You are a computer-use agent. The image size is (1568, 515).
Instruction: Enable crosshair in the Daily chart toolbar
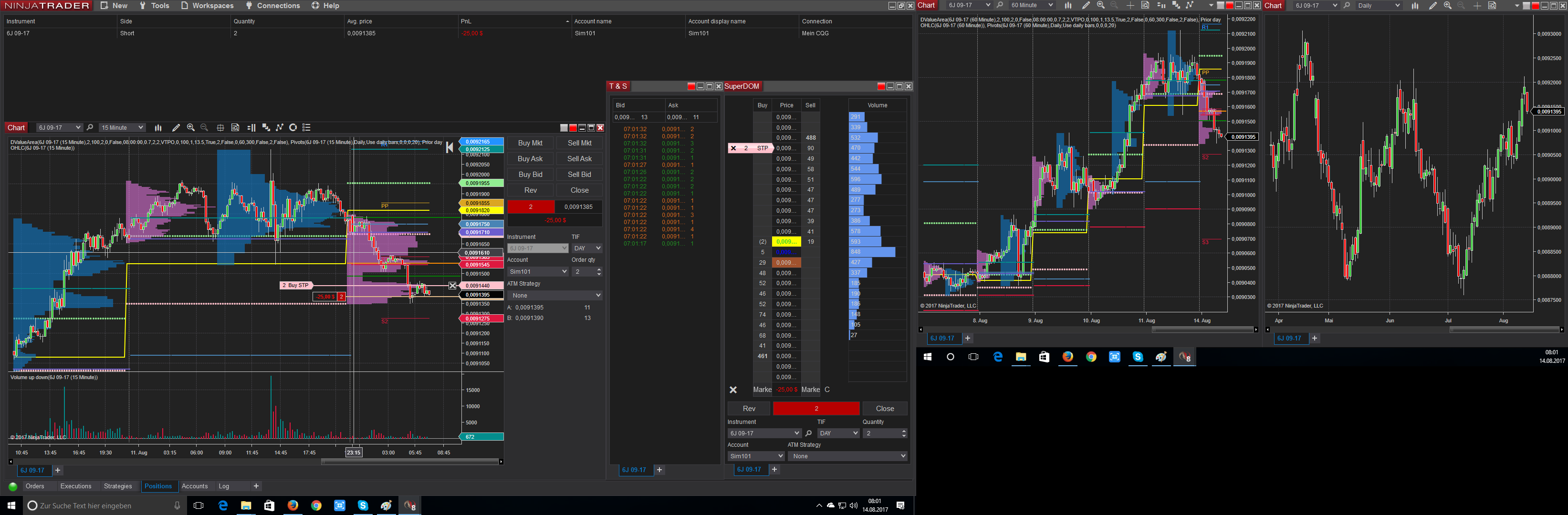pos(1477,5)
